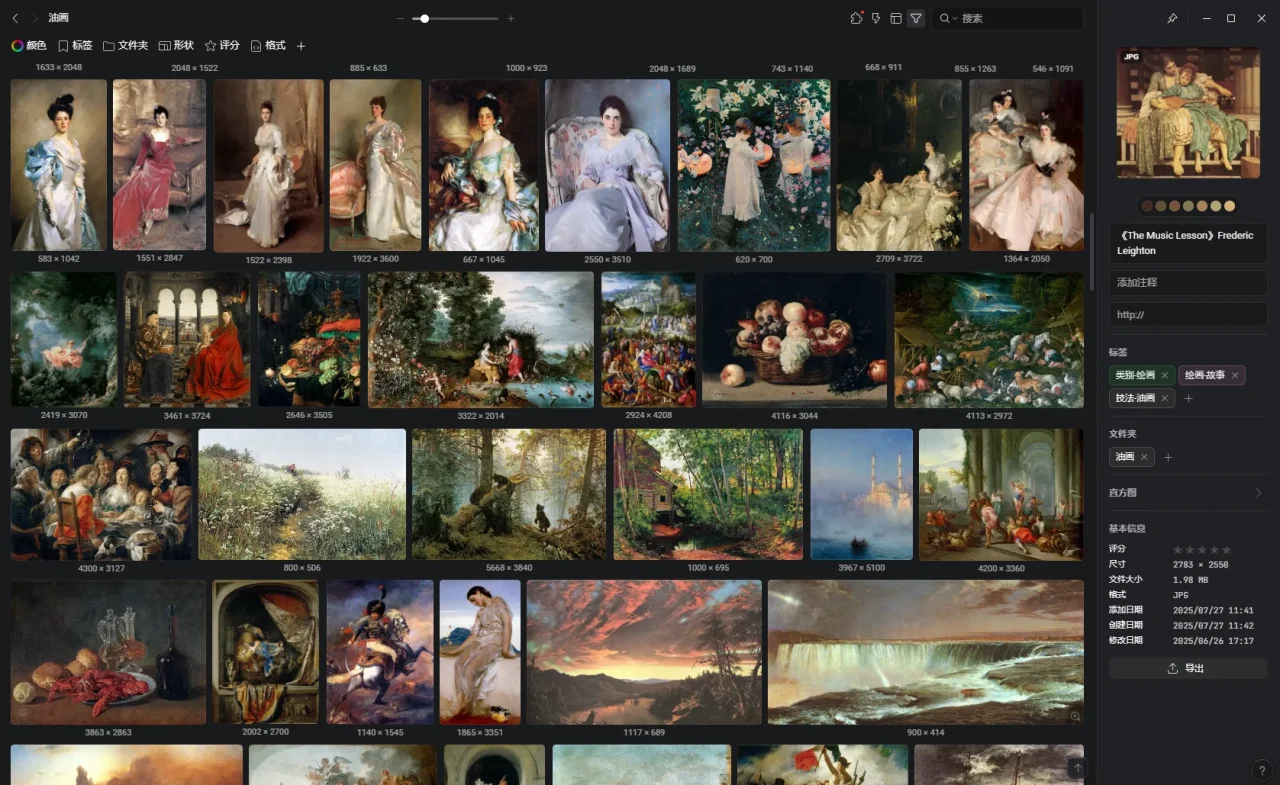Add a new filter with plus icon
The width and height of the screenshot is (1280, 785).
click(x=301, y=46)
